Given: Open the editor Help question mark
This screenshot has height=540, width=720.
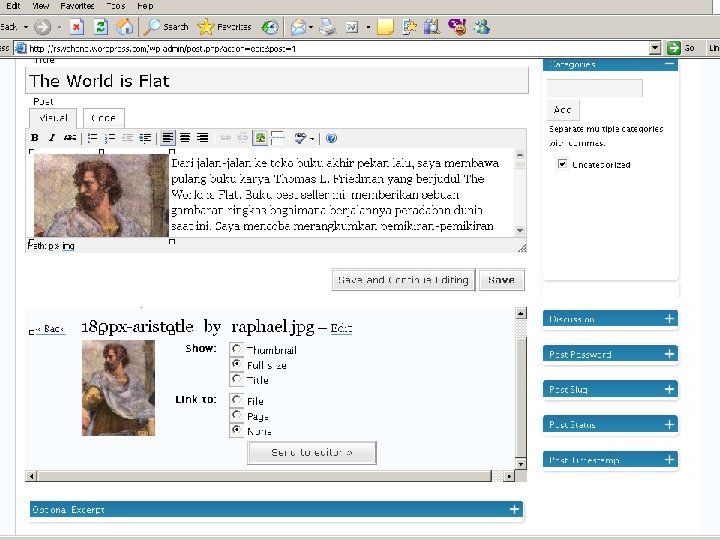Looking at the screenshot, I should (331, 138).
